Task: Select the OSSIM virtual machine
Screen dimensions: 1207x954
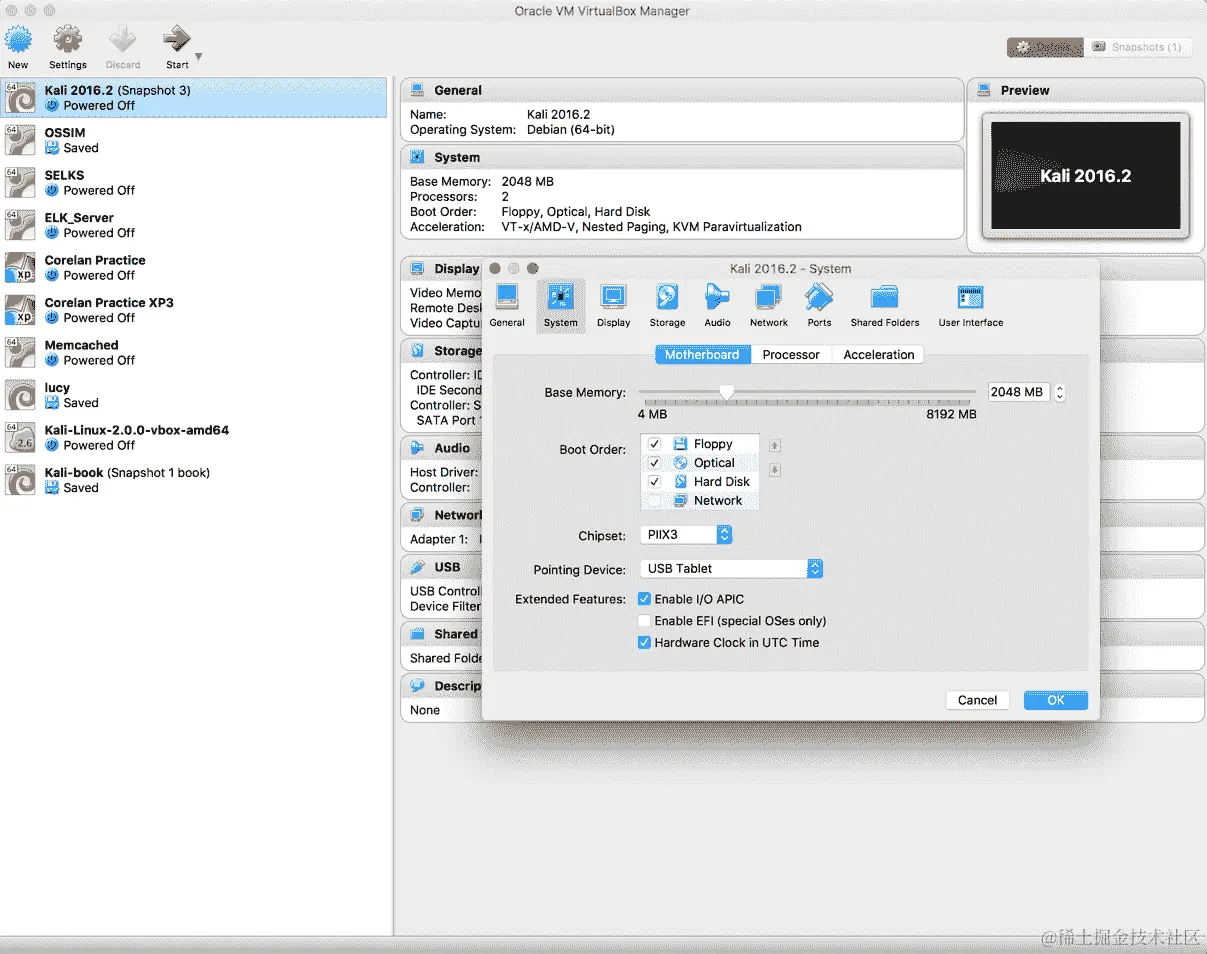Action: click(194, 140)
